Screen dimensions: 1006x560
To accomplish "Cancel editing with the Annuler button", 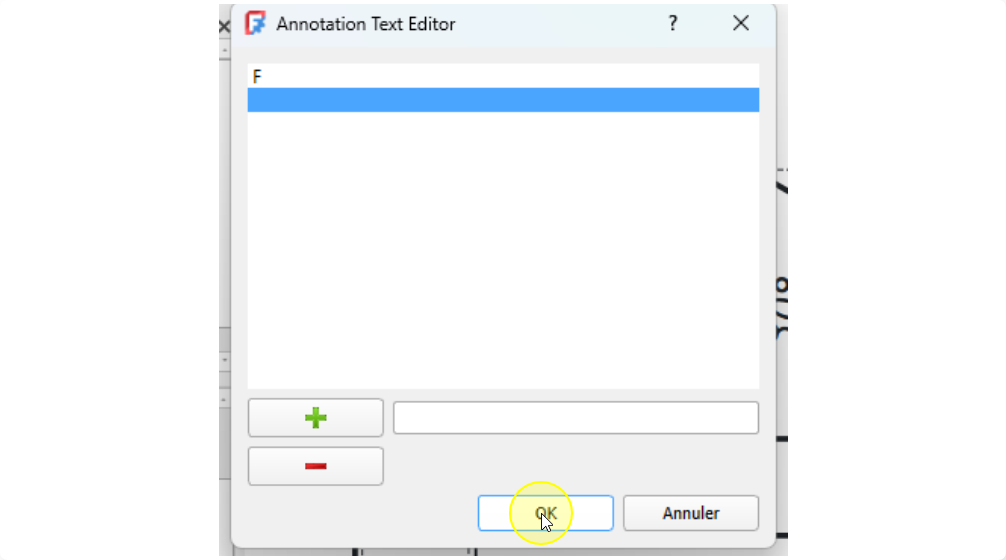I will click(x=691, y=513).
